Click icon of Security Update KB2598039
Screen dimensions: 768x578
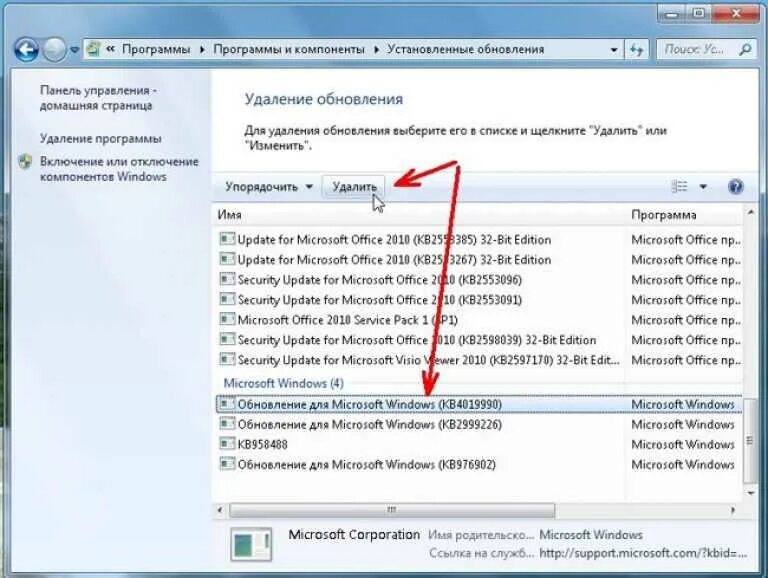(x=227, y=339)
